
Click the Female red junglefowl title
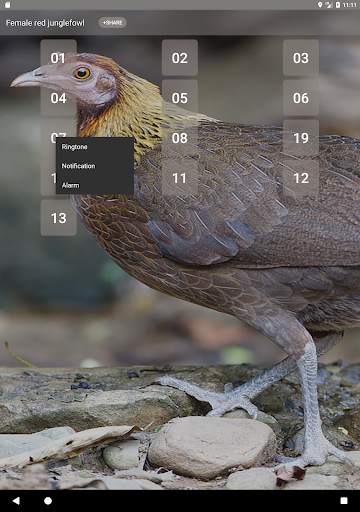45,23
